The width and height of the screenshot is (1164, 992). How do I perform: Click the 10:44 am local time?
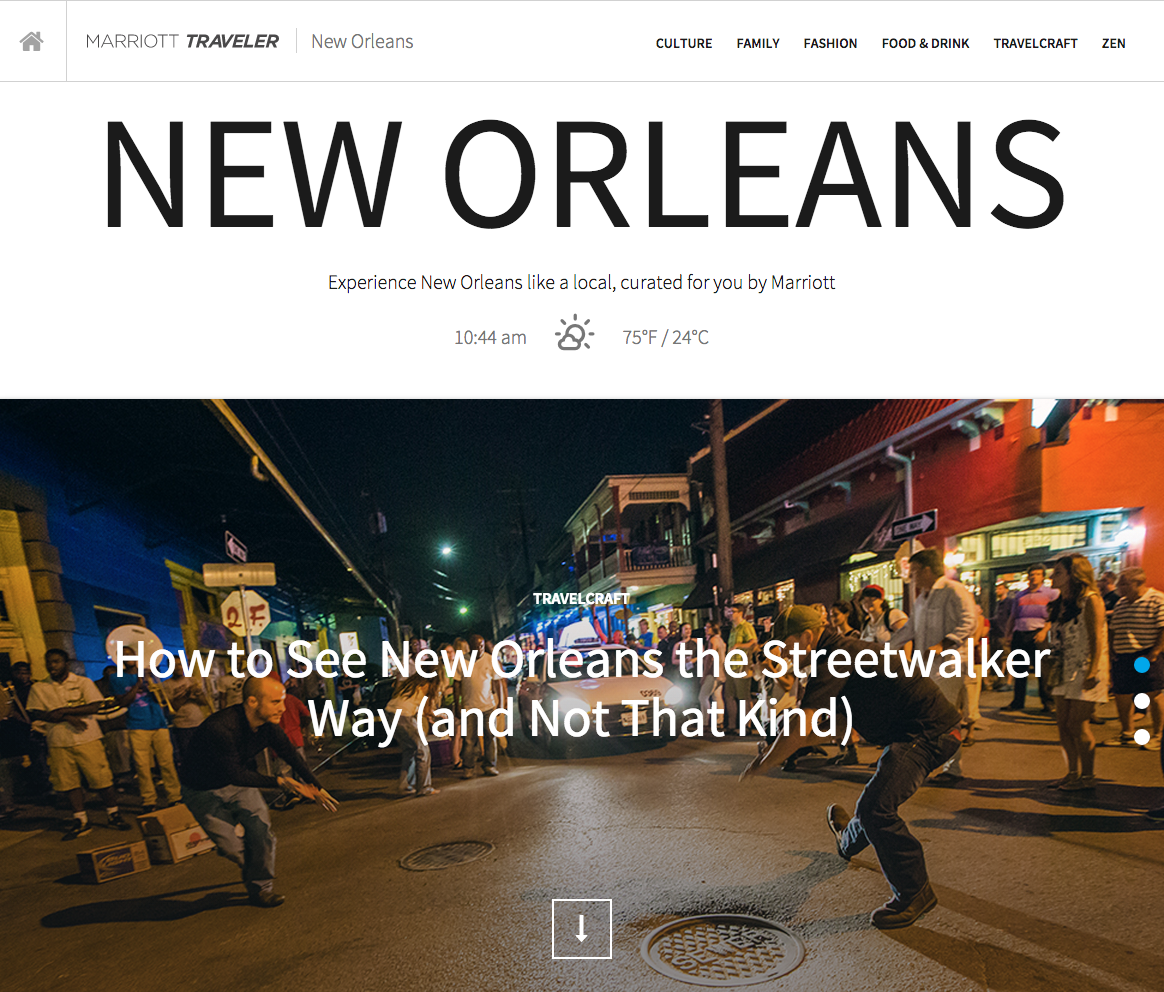pos(490,338)
